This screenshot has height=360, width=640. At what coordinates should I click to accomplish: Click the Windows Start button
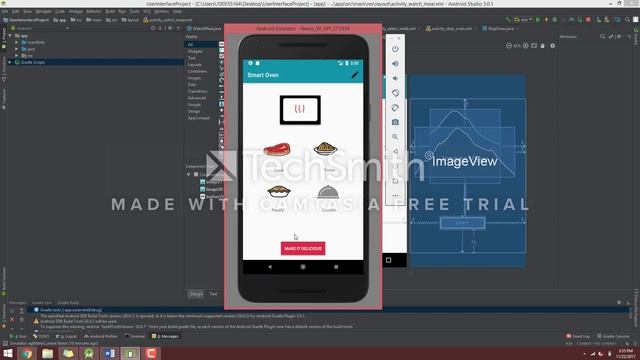(8, 353)
